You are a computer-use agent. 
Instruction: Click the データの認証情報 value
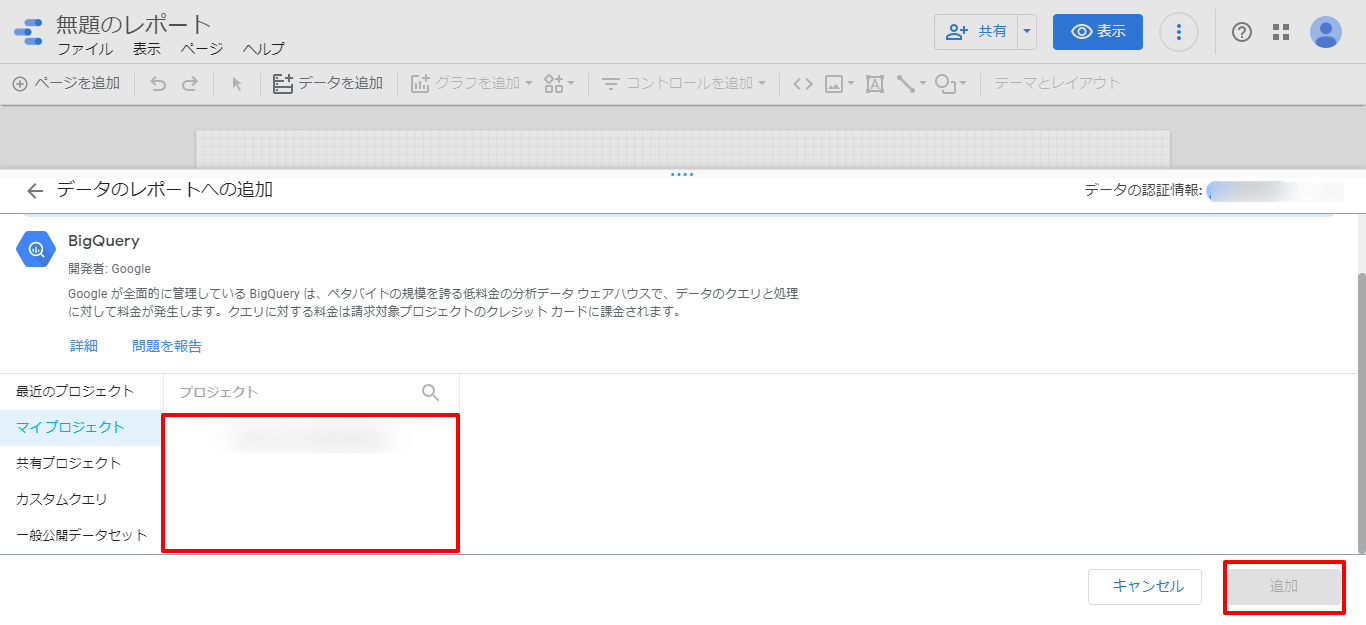[1275, 190]
